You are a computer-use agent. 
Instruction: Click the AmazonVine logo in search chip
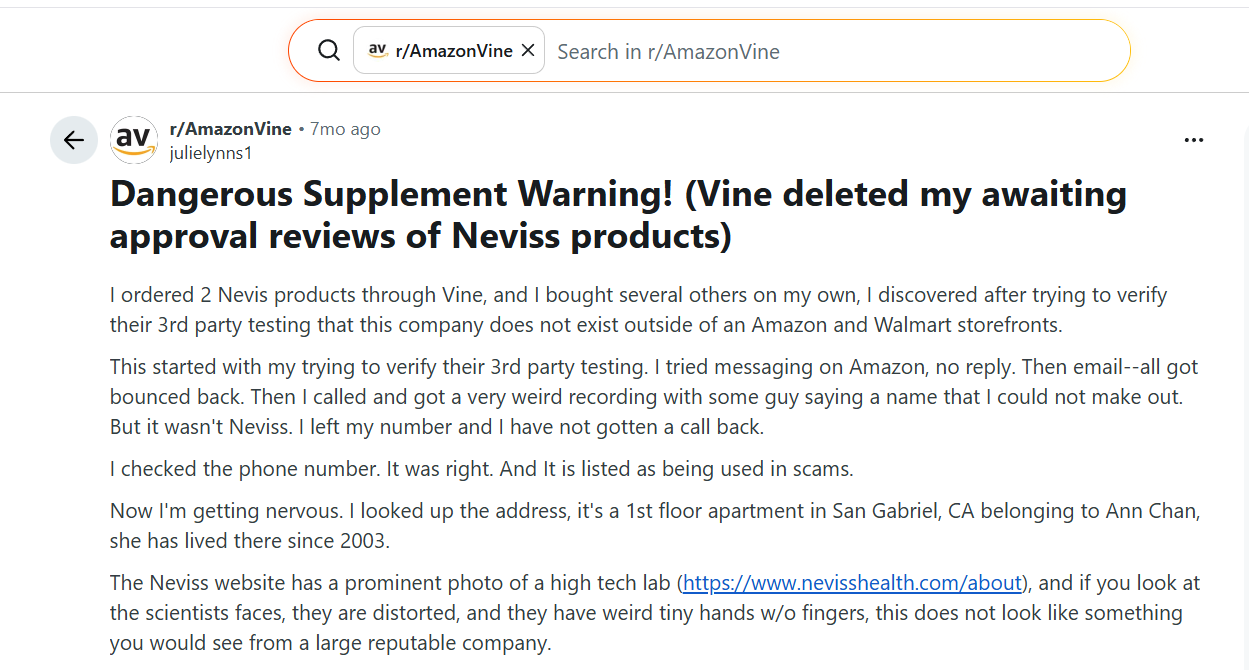(378, 51)
